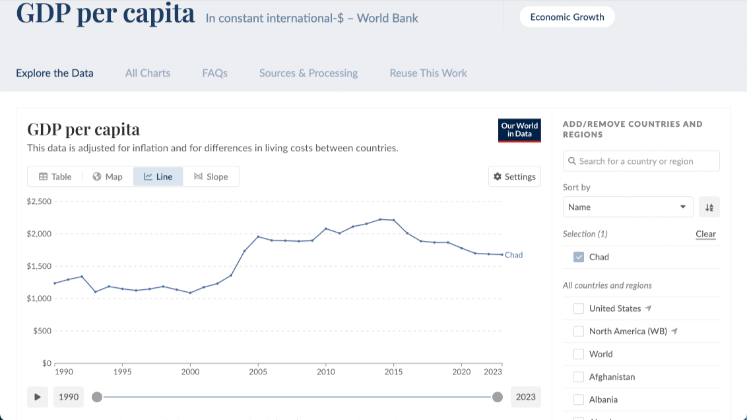Focus the country or region search field
The height and width of the screenshot is (420, 747).
coord(647,161)
